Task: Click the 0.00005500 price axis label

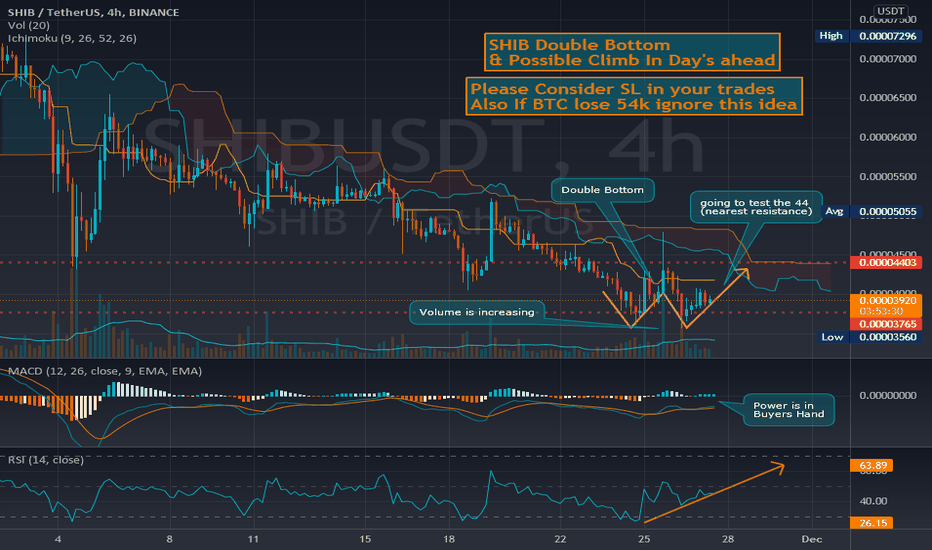Action: 887,177
